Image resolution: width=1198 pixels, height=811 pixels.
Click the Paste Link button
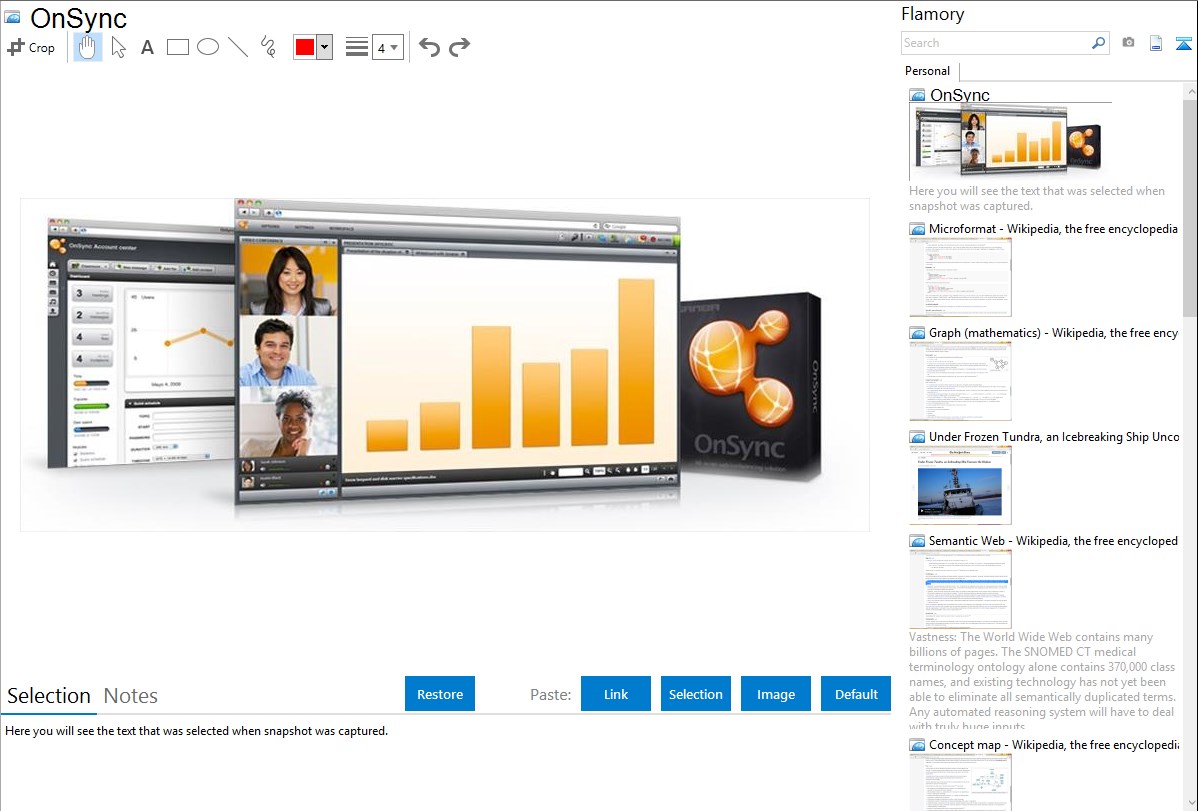pos(616,694)
